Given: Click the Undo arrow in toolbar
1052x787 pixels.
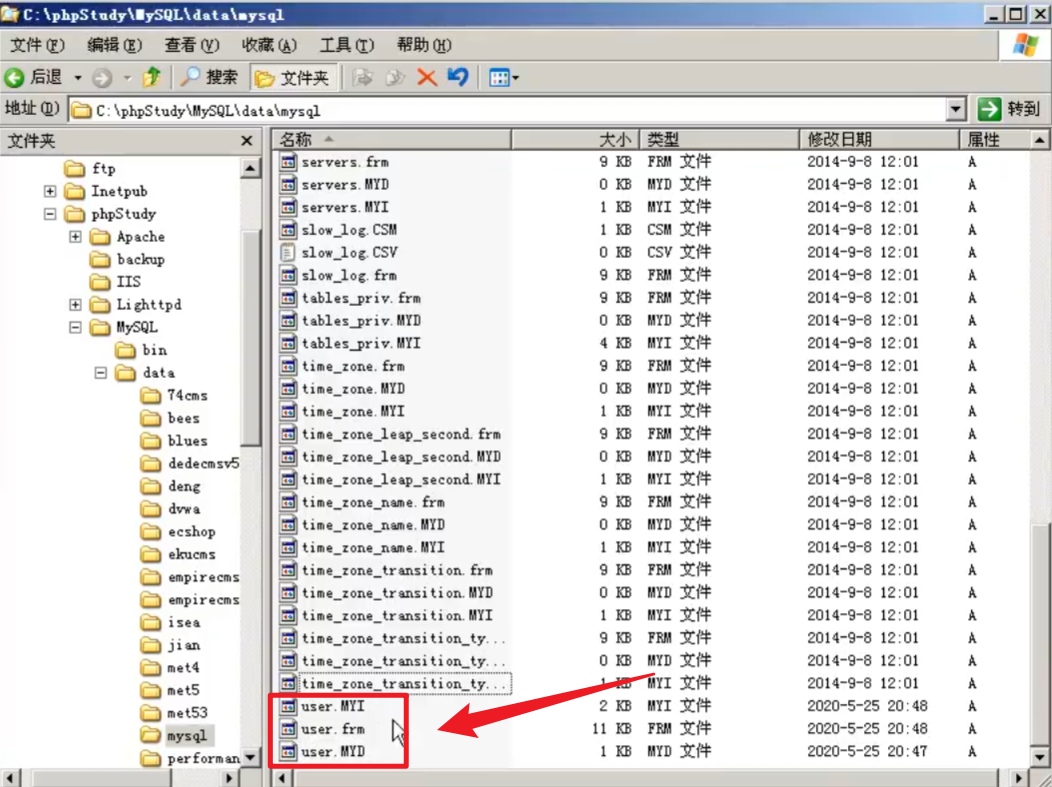Looking at the screenshot, I should click(458, 77).
